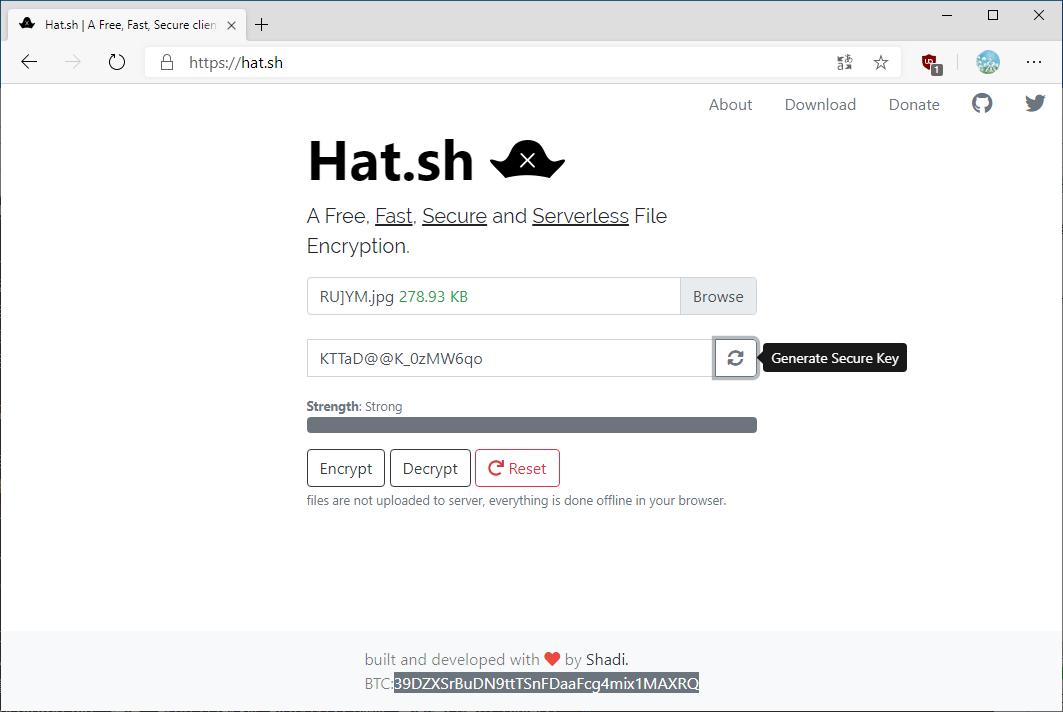Click the padlock site info icon
The image size is (1063, 712).
167,62
